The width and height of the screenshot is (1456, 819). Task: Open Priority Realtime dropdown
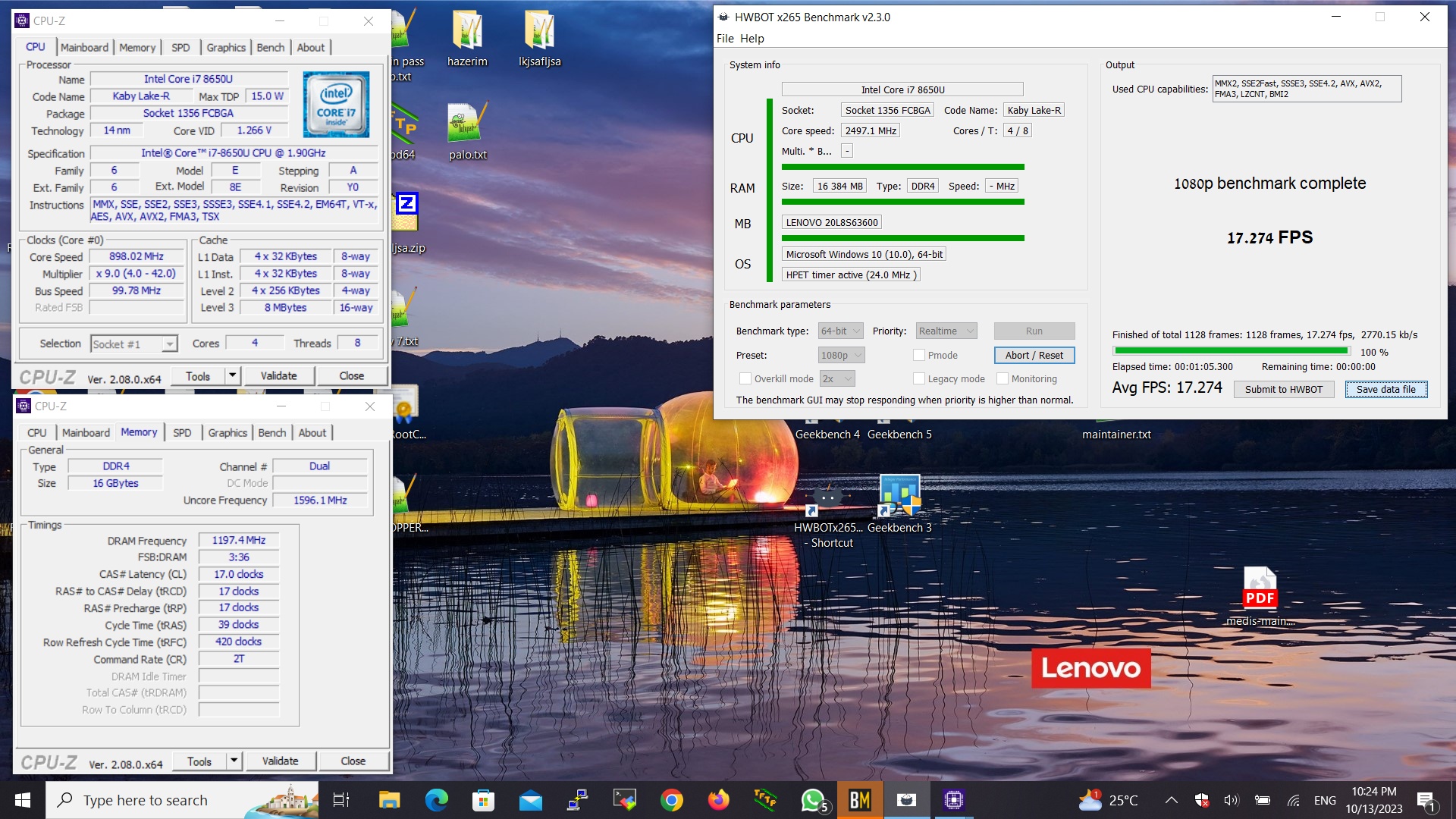[946, 331]
